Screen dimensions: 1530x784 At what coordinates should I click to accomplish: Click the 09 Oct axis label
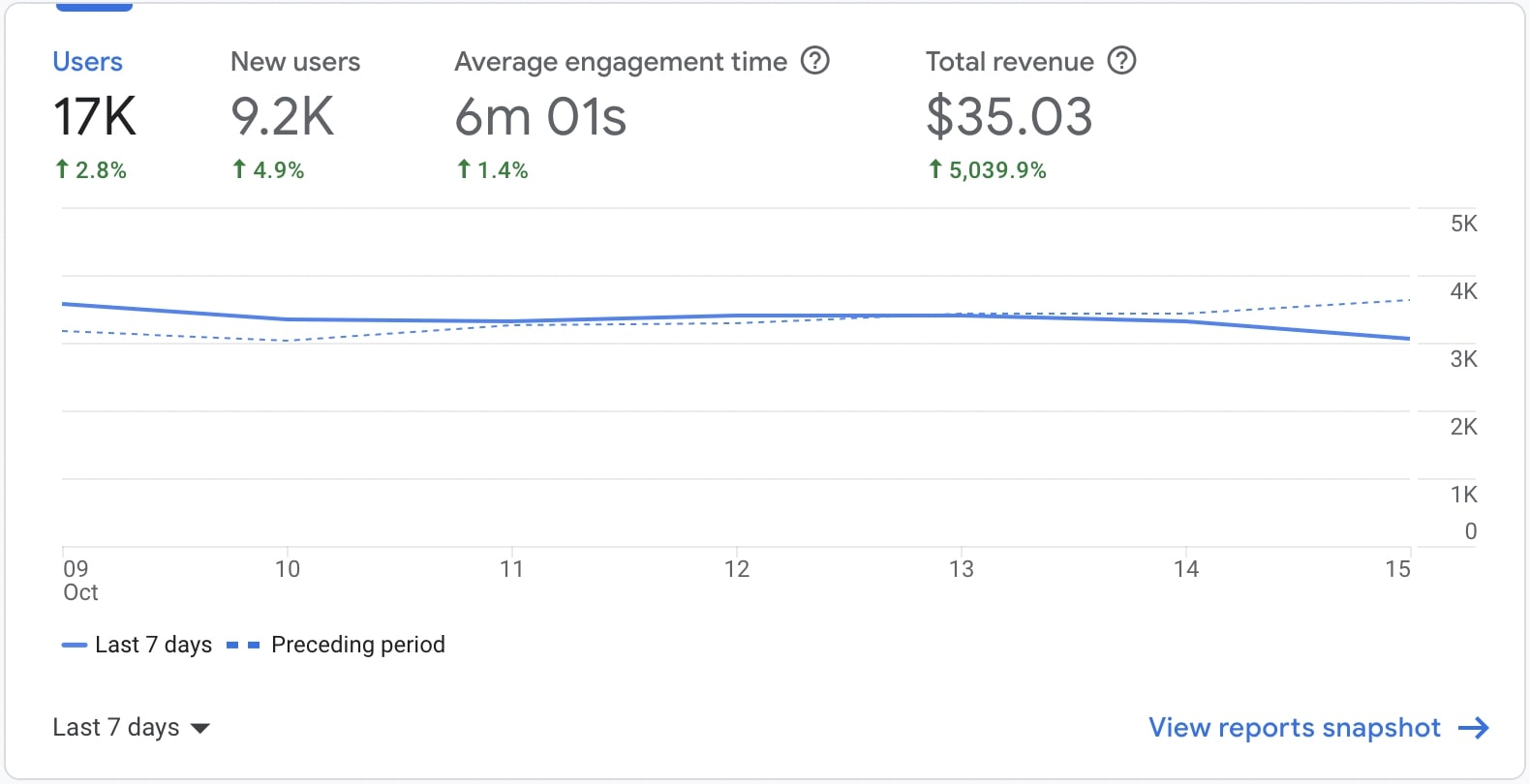[80, 580]
